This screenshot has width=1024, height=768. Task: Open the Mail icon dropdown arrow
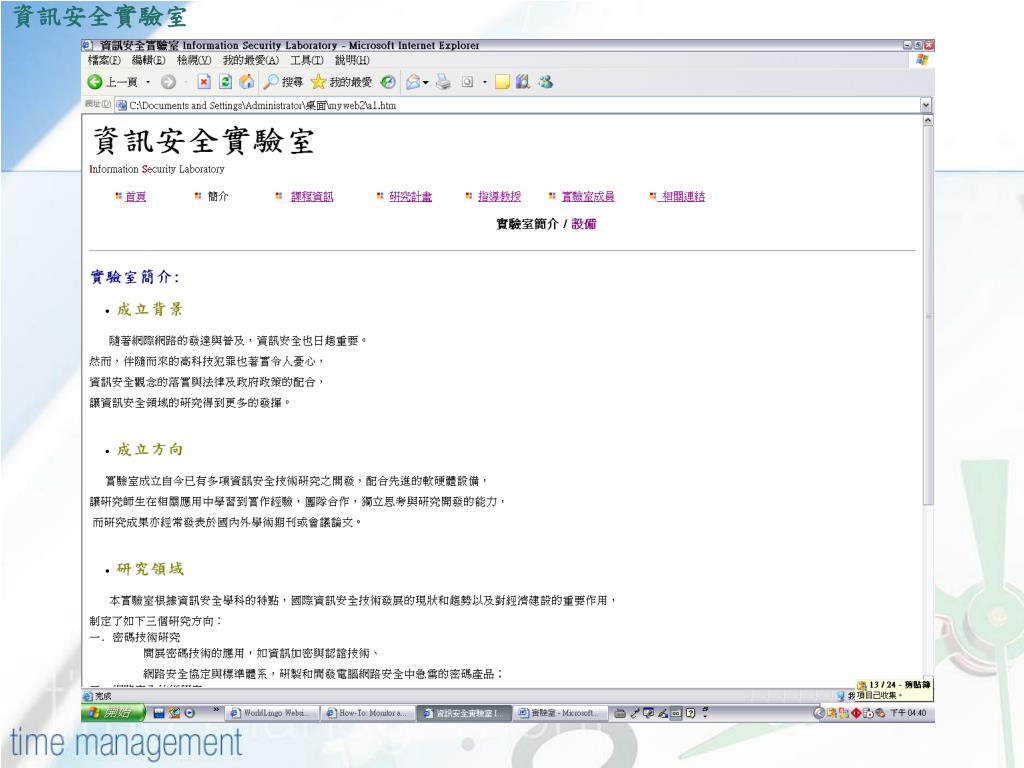425,82
